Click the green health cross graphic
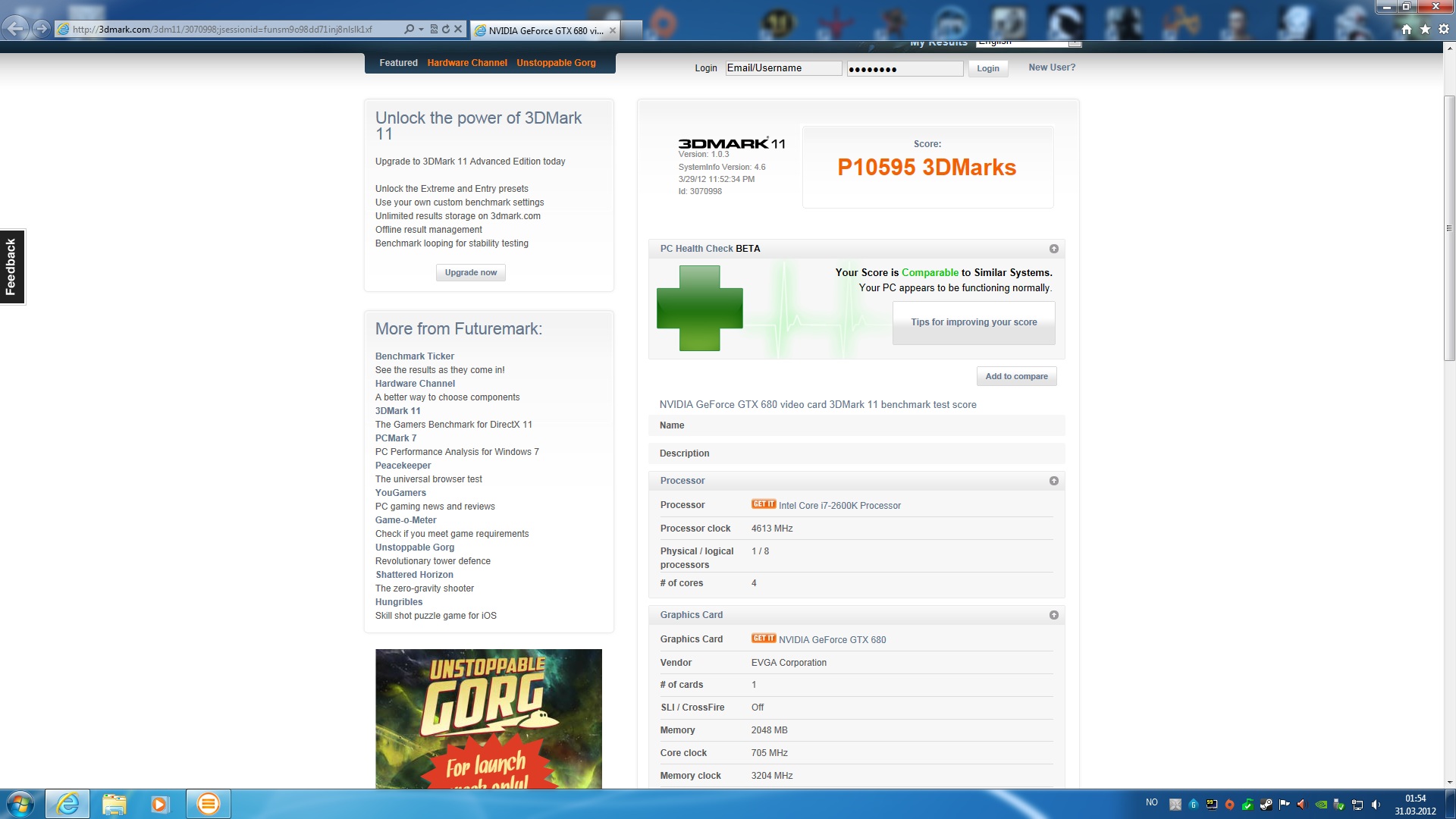This screenshot has height=819, width=1456. click(x=699, y=308)
